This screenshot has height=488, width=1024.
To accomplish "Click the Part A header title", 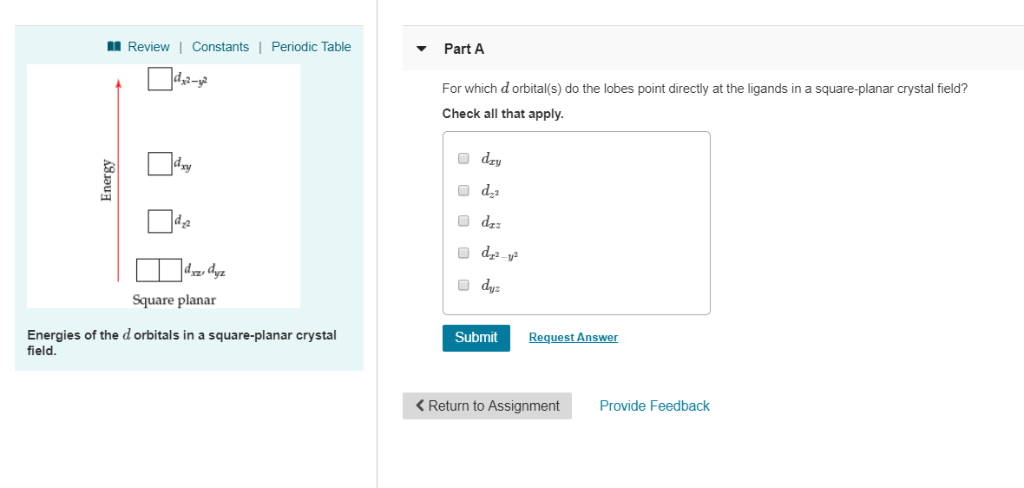I will click(464, 49).
